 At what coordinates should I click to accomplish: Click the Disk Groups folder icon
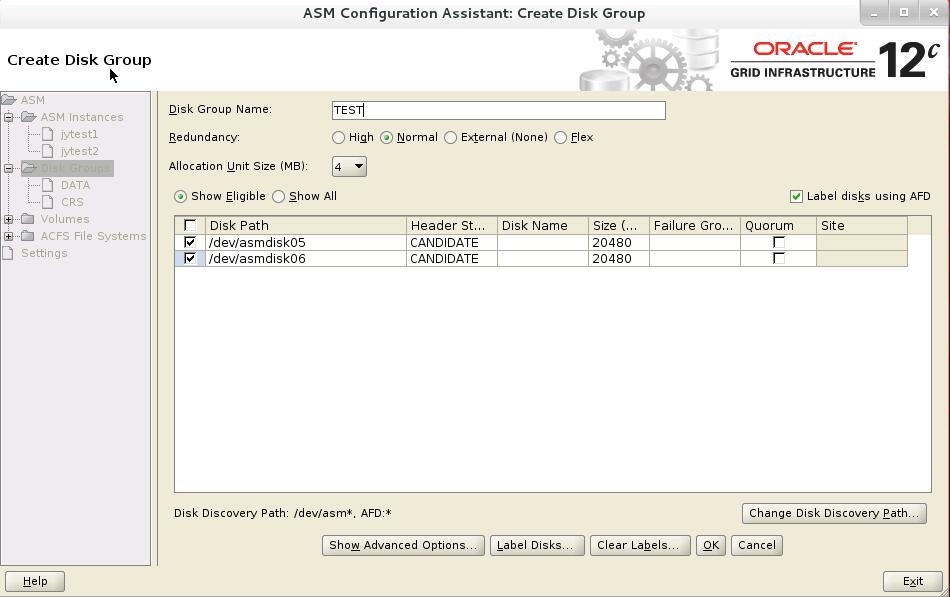coord(28,168)
